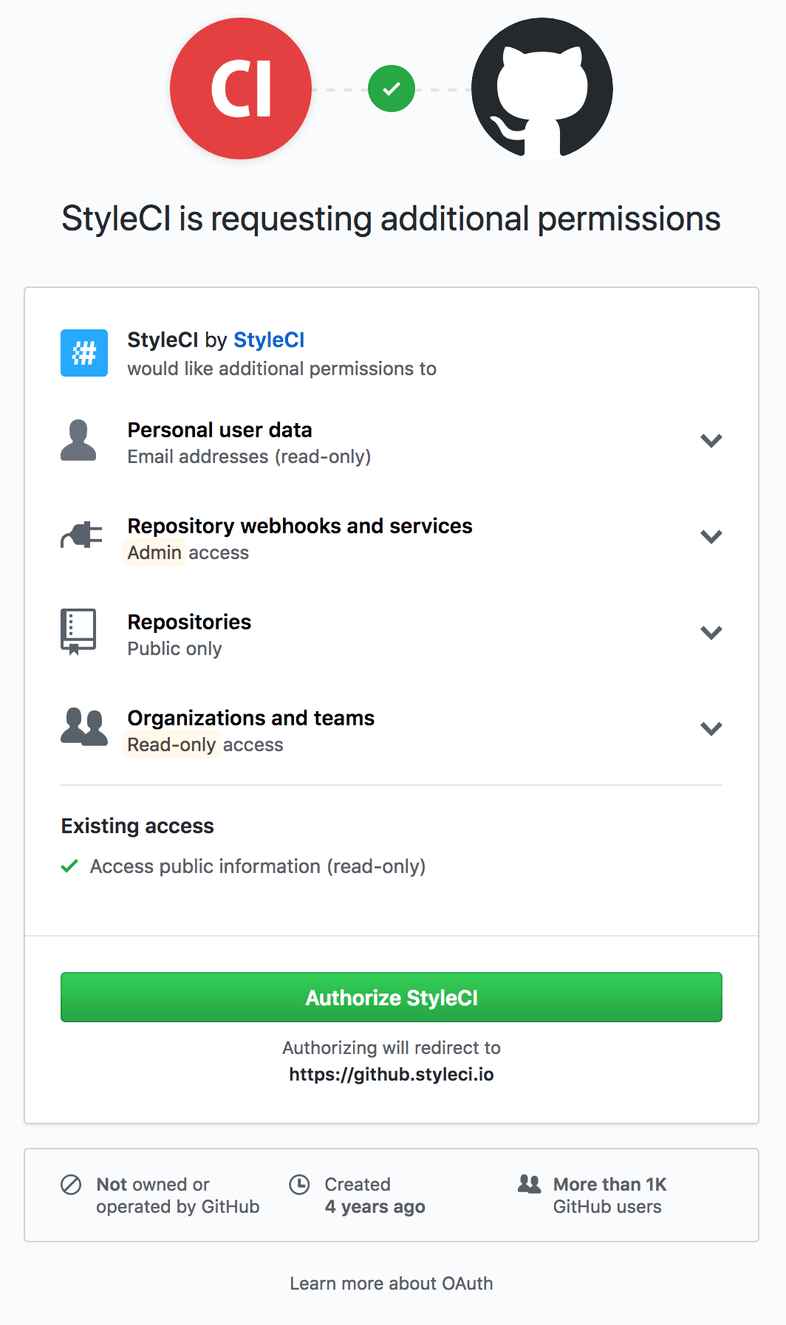Open Learn more about OAuth link

click(391, 1283)
